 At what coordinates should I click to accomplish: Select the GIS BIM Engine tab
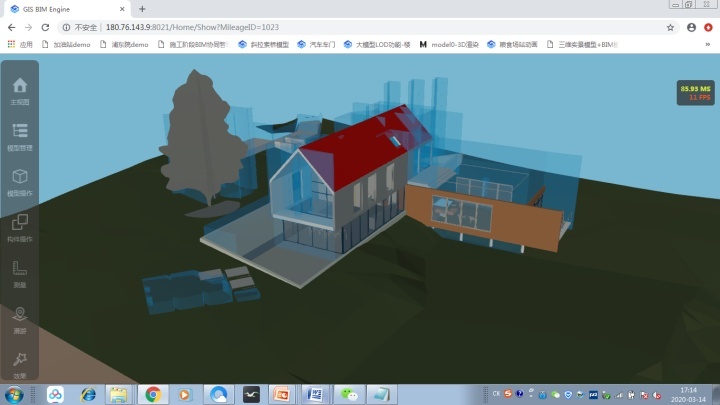(67, 9)
